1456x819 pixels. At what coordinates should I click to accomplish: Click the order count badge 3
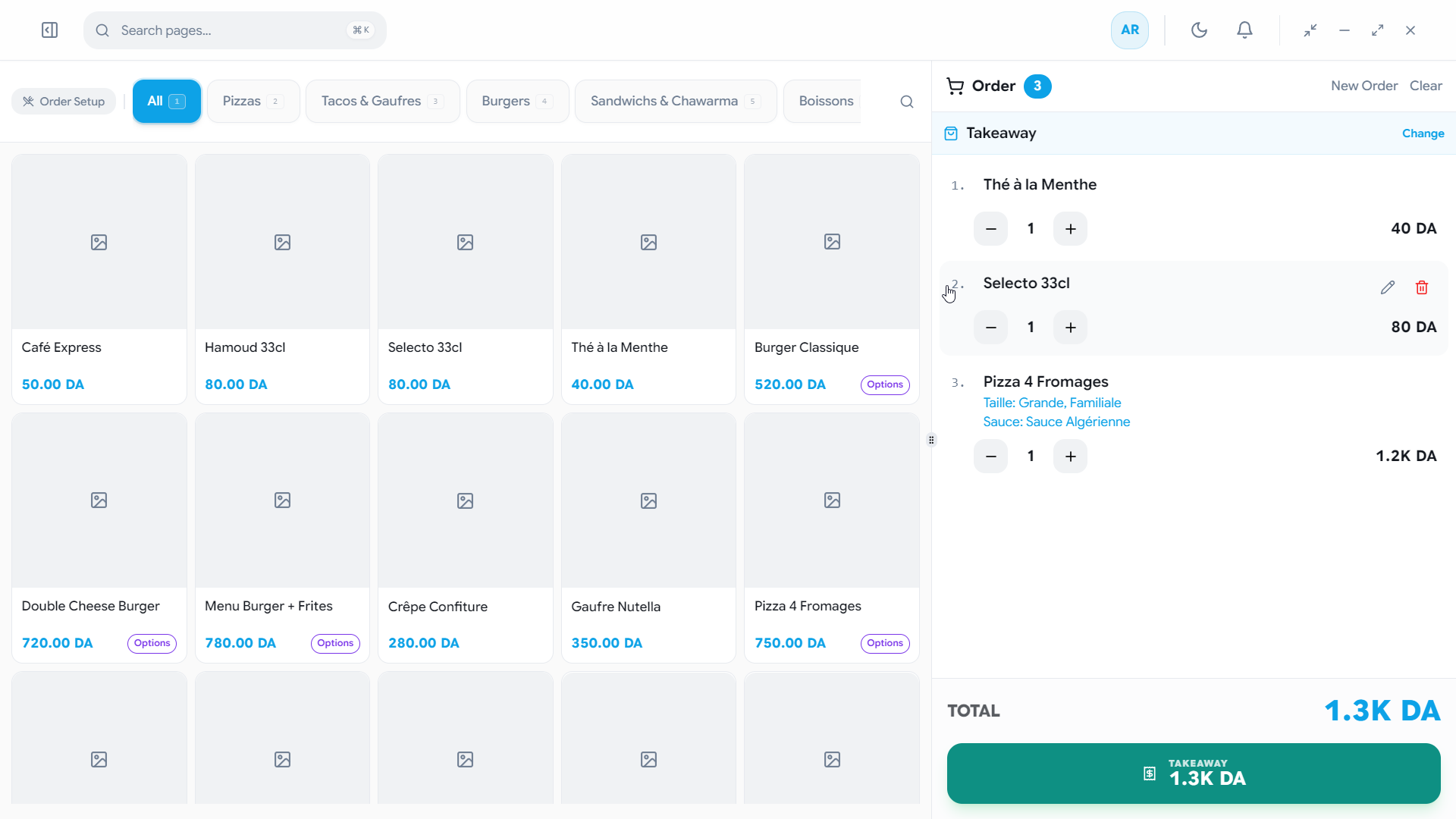[1037, 86]
